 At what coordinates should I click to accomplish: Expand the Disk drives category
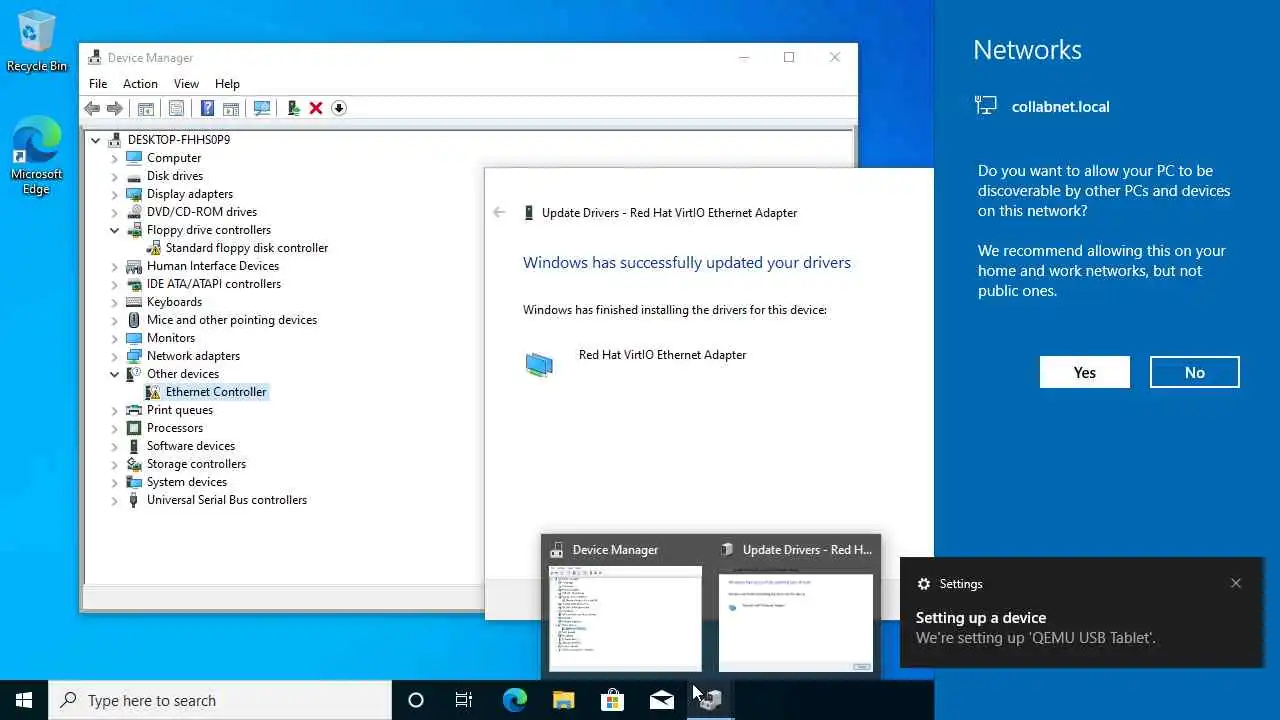[x=115, y=176]
